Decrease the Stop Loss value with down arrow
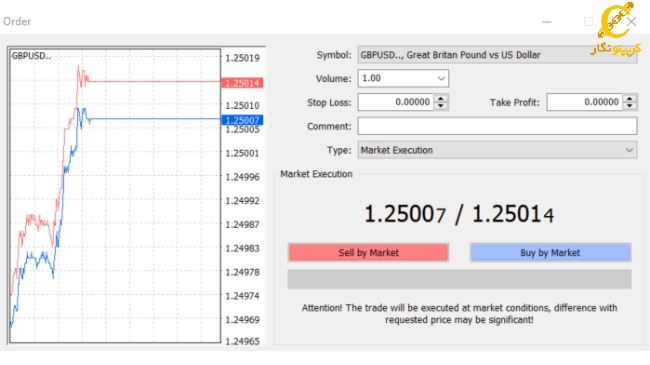Viewport: 650px width, 365px height. point(441,106)
